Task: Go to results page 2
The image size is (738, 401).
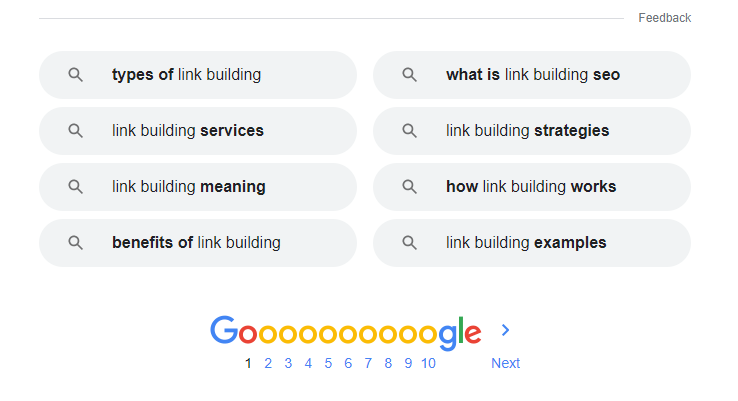Action: pos(268,363)
